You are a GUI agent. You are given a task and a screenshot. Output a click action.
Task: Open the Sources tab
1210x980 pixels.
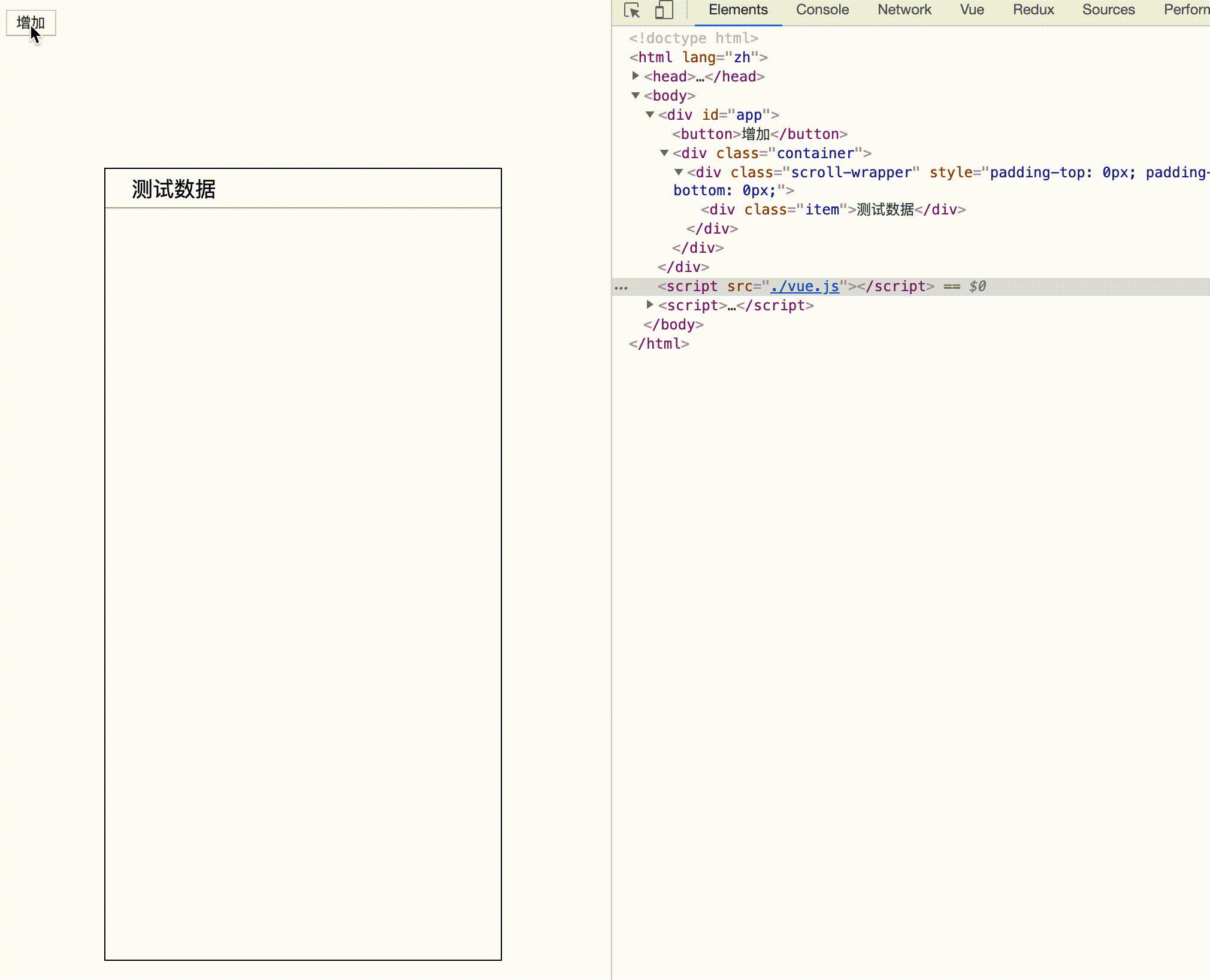pos(1108,10)
